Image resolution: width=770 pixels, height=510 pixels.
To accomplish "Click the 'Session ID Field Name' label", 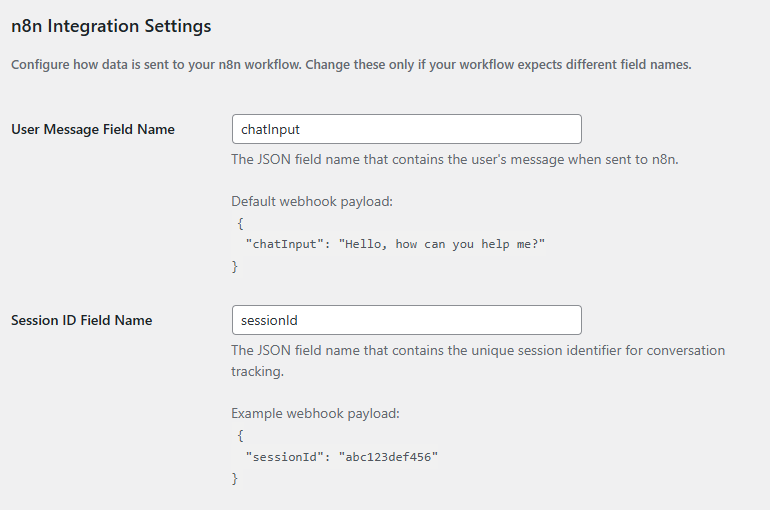I will pyautogui.click(x=82, y=320).
